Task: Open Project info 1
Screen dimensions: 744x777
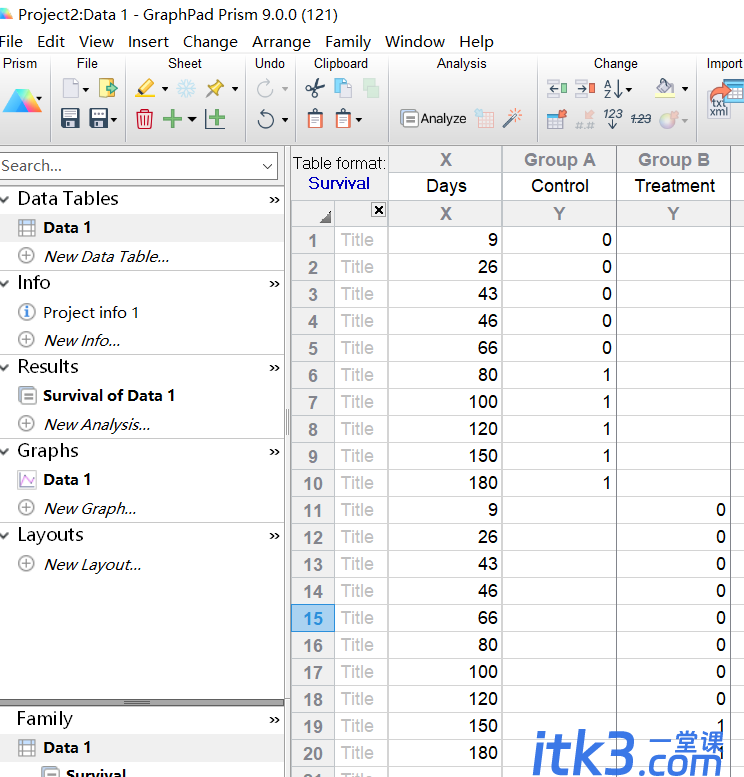Action: pyautogui.click(x=91, y=313)
